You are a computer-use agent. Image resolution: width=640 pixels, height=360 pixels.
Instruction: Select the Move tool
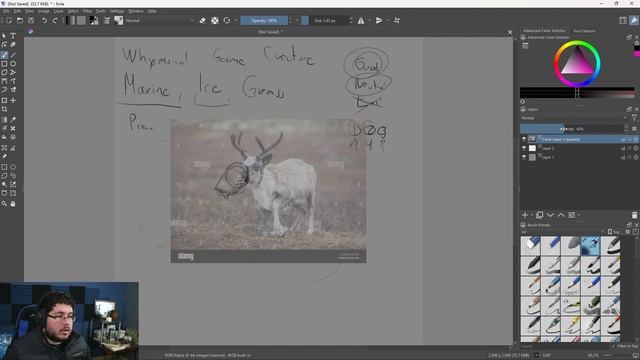(x=13, y=100)
